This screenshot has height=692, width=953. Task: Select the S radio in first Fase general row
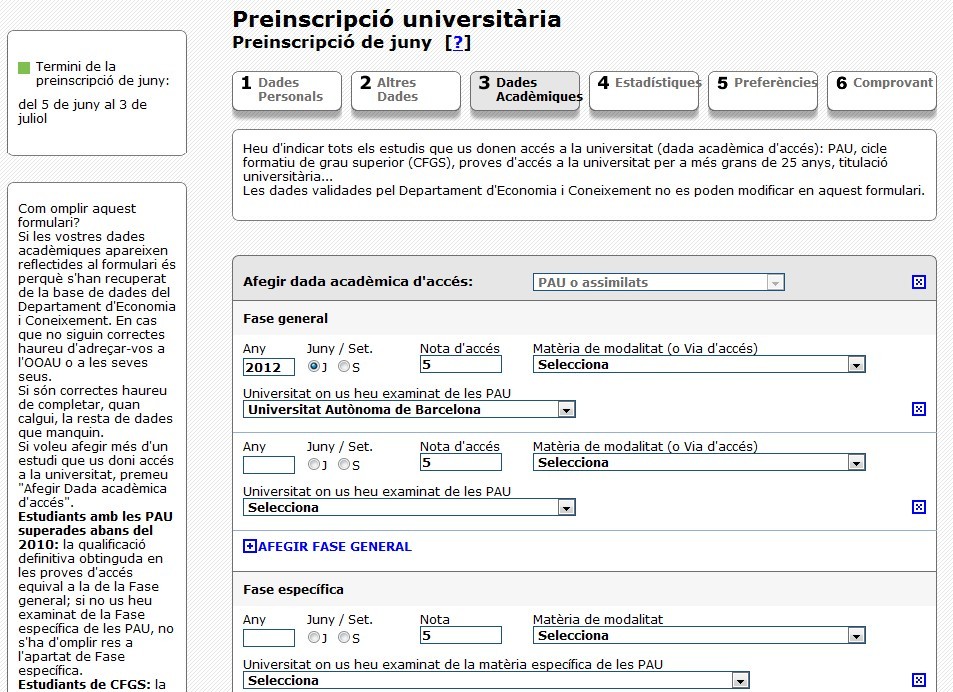tap(344, 366)
